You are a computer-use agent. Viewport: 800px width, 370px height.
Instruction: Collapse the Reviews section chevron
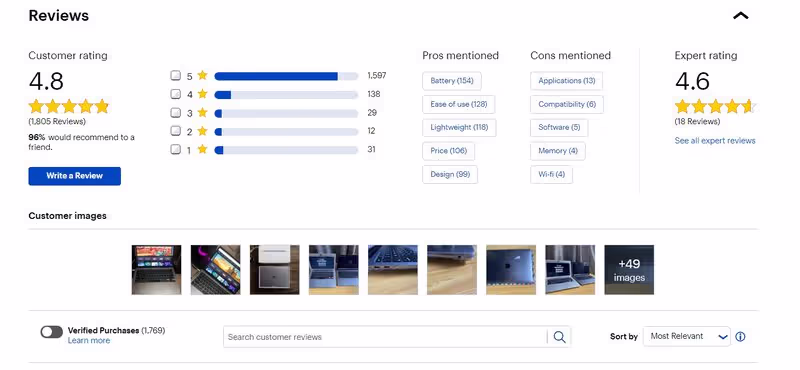[740, 16]
